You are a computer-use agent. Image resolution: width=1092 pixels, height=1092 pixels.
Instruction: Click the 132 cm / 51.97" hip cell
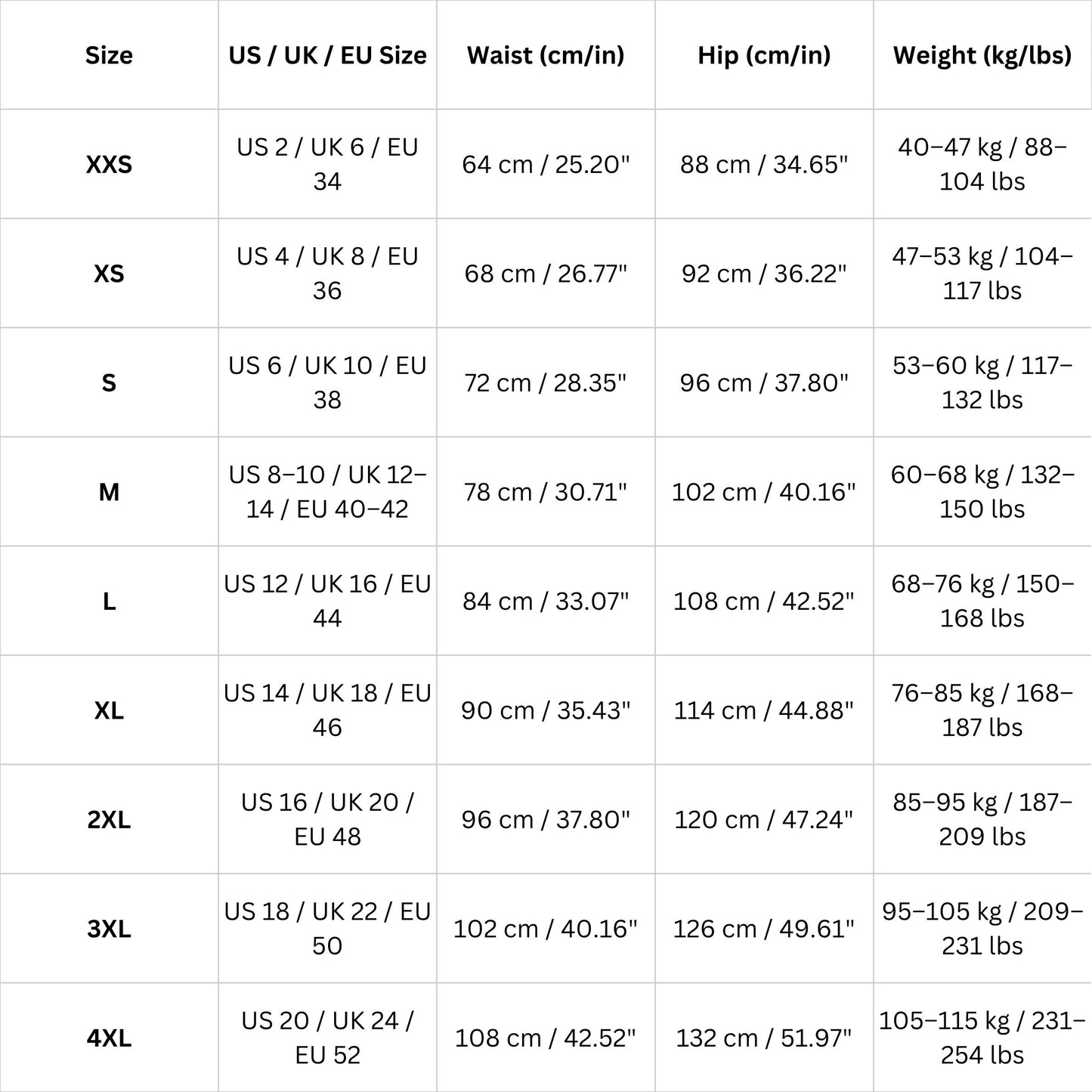pos(764,1038)
